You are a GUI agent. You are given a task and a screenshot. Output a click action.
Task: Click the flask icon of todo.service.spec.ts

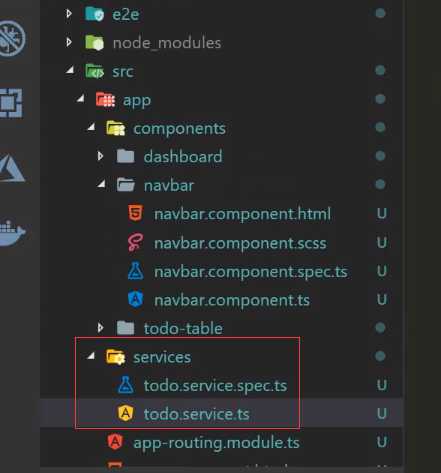[x=126, y=385]
